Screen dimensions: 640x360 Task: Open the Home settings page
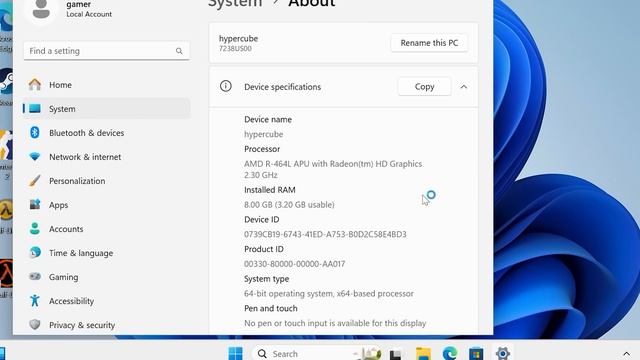[x=106, y=85]
